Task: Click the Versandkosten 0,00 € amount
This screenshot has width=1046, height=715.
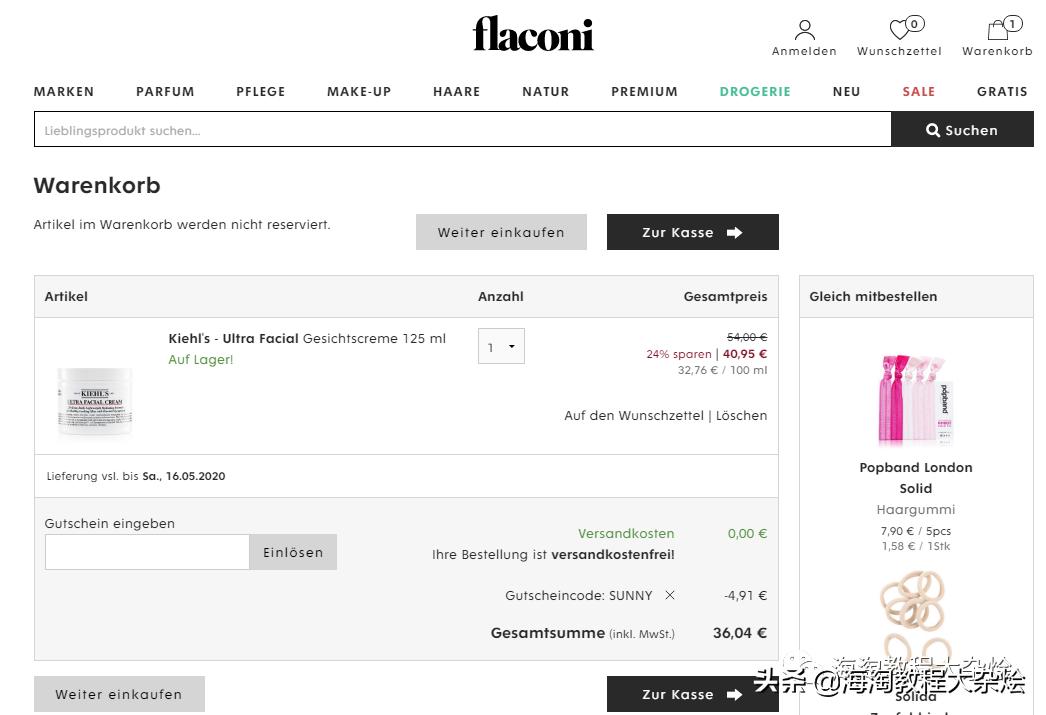Action: (x=747, y=534)
